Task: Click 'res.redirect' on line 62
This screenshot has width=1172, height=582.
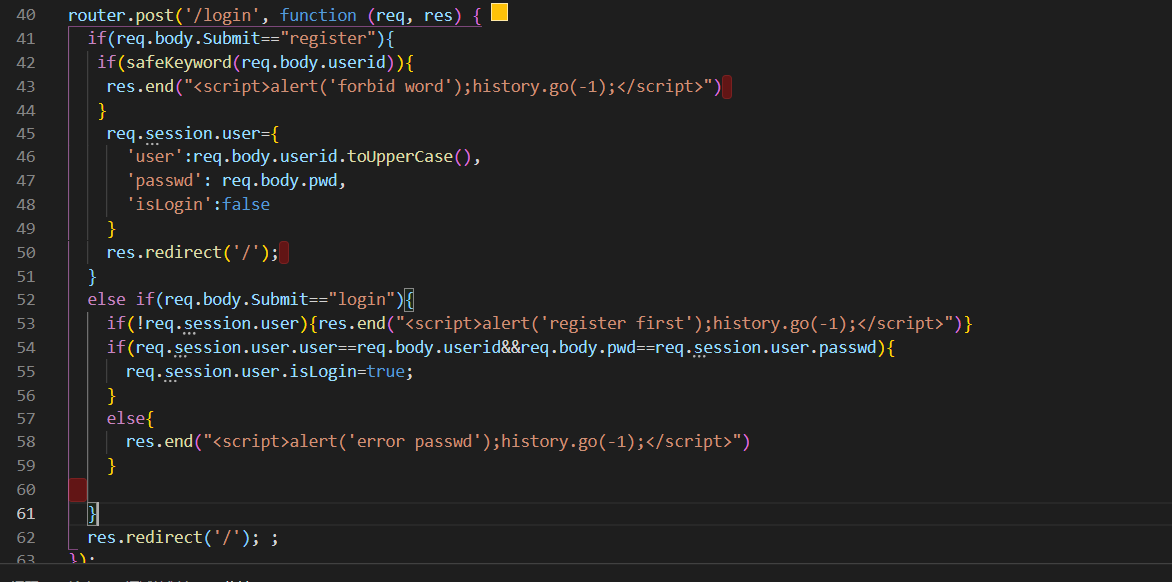Action: tap(144, 537)
